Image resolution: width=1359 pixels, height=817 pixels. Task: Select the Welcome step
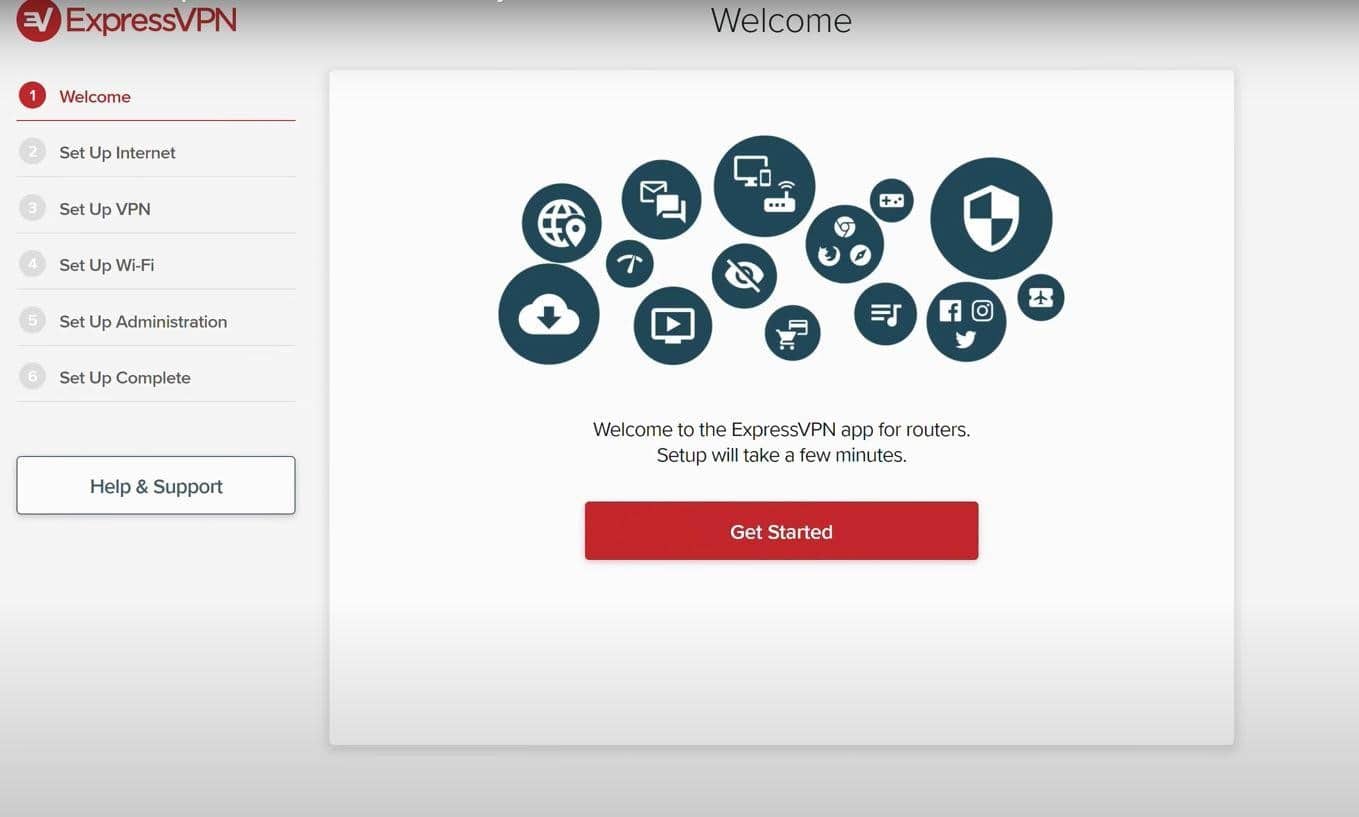point(156,97)
